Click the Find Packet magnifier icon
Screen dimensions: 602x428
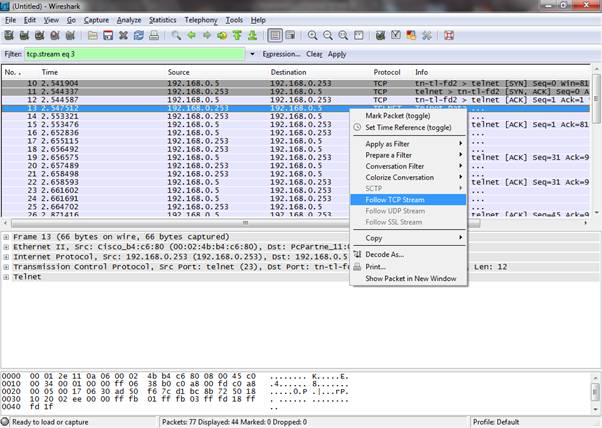coord(177,36)
